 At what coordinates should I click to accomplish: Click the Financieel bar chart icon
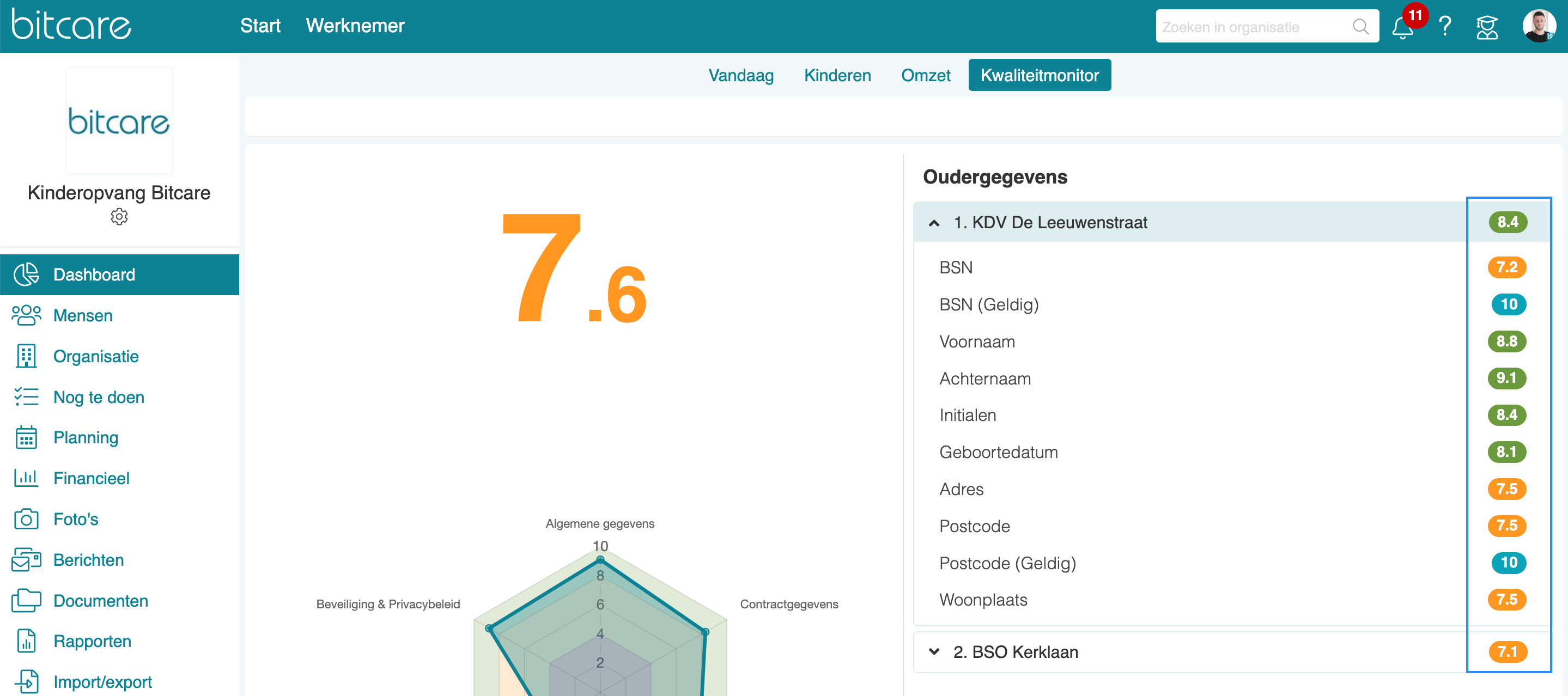[26, 478]
